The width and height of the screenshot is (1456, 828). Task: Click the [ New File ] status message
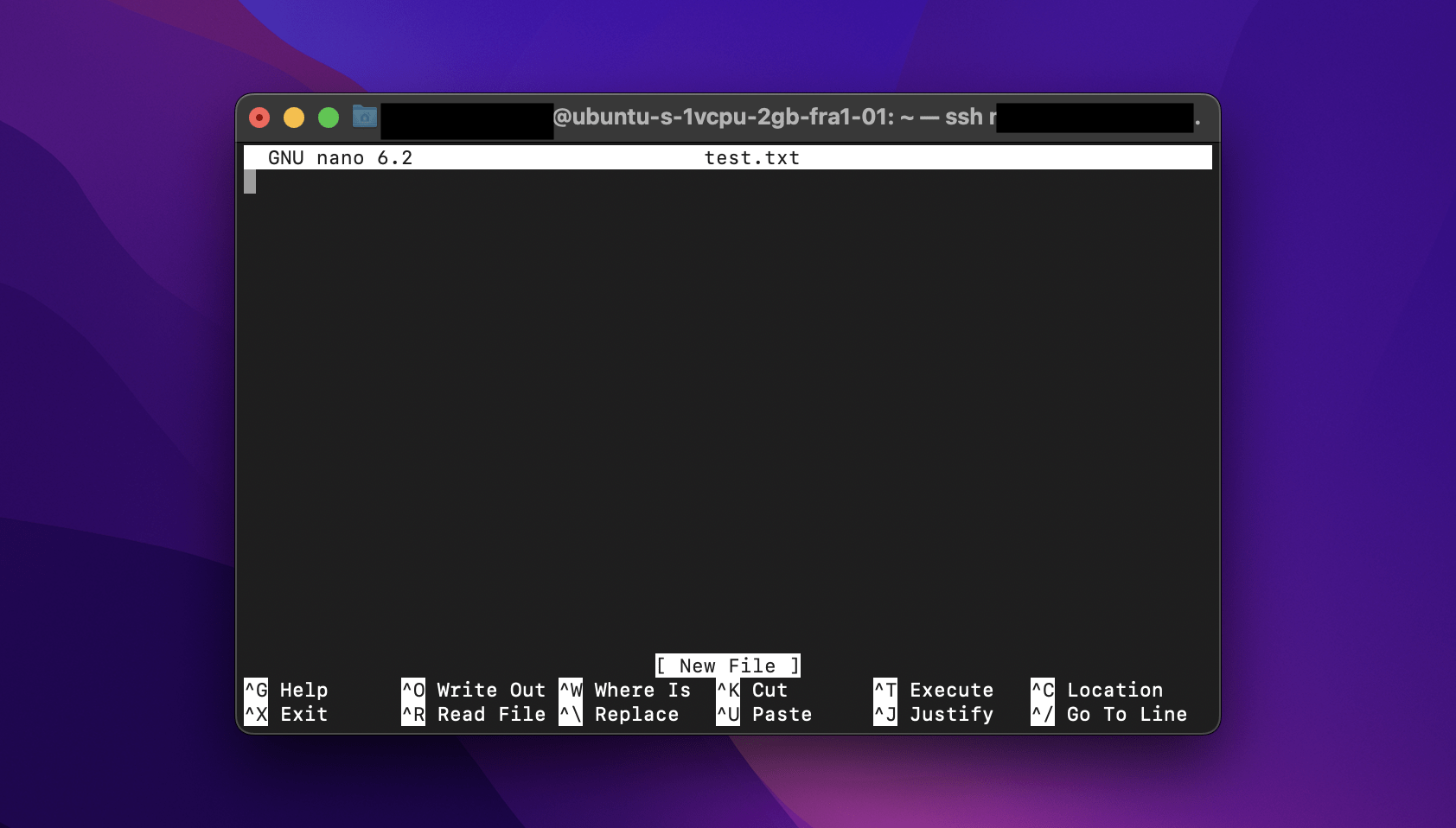[x=728, y=665]
